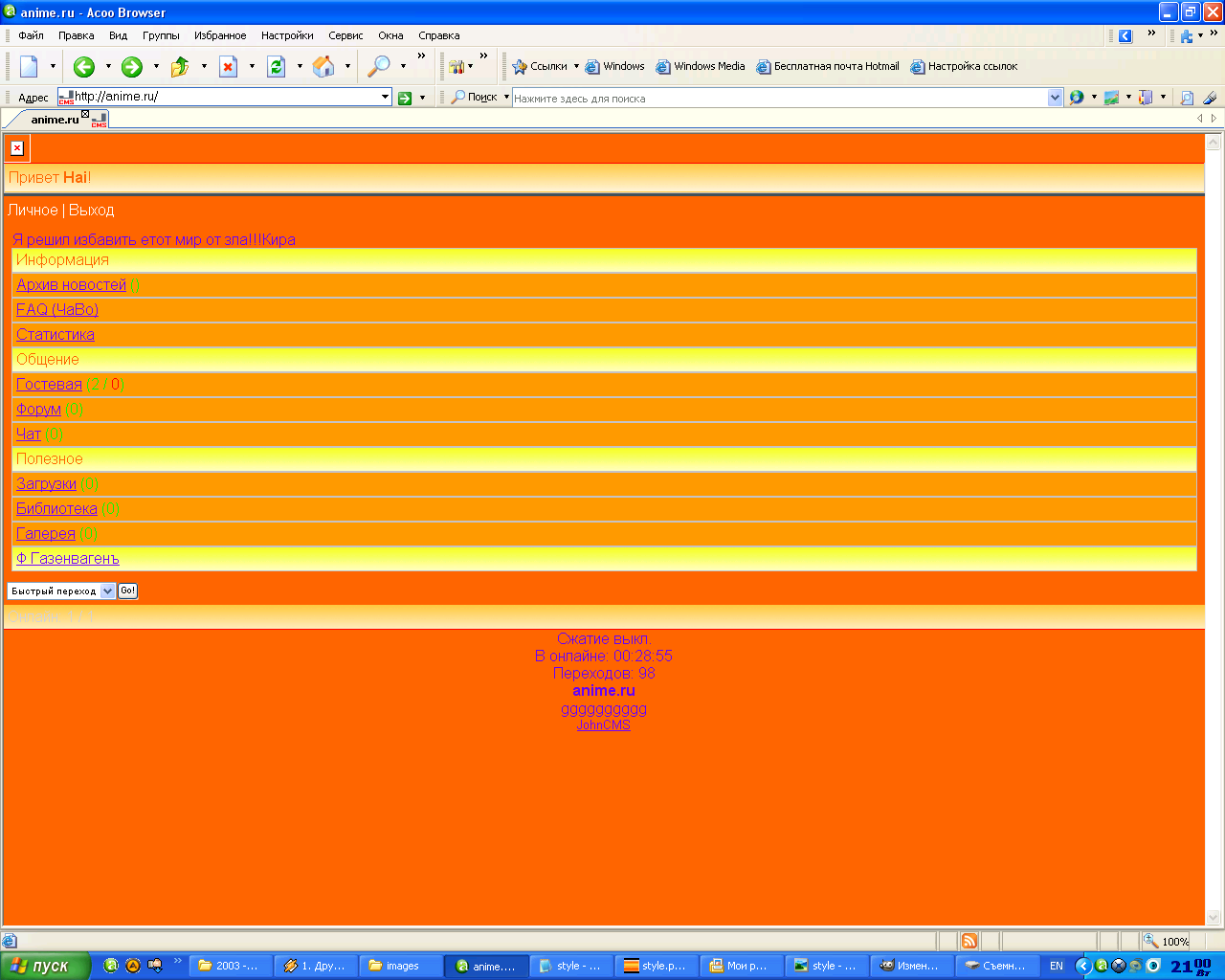Close the anime.ru tab with its X
This screenshot has height=980, width=1225.
click(x=85, y=114)
